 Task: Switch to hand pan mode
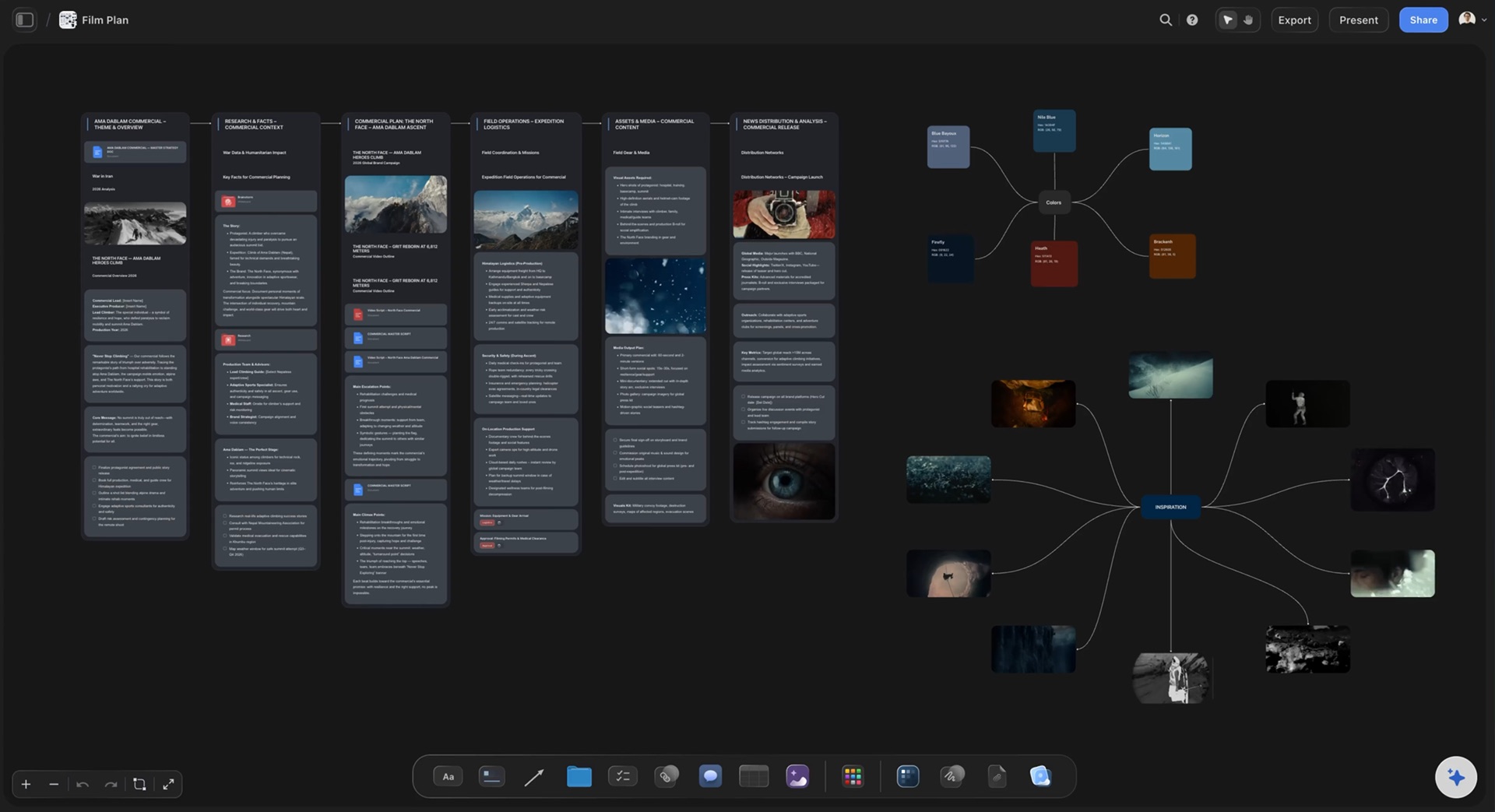[x=1248, y=20]
